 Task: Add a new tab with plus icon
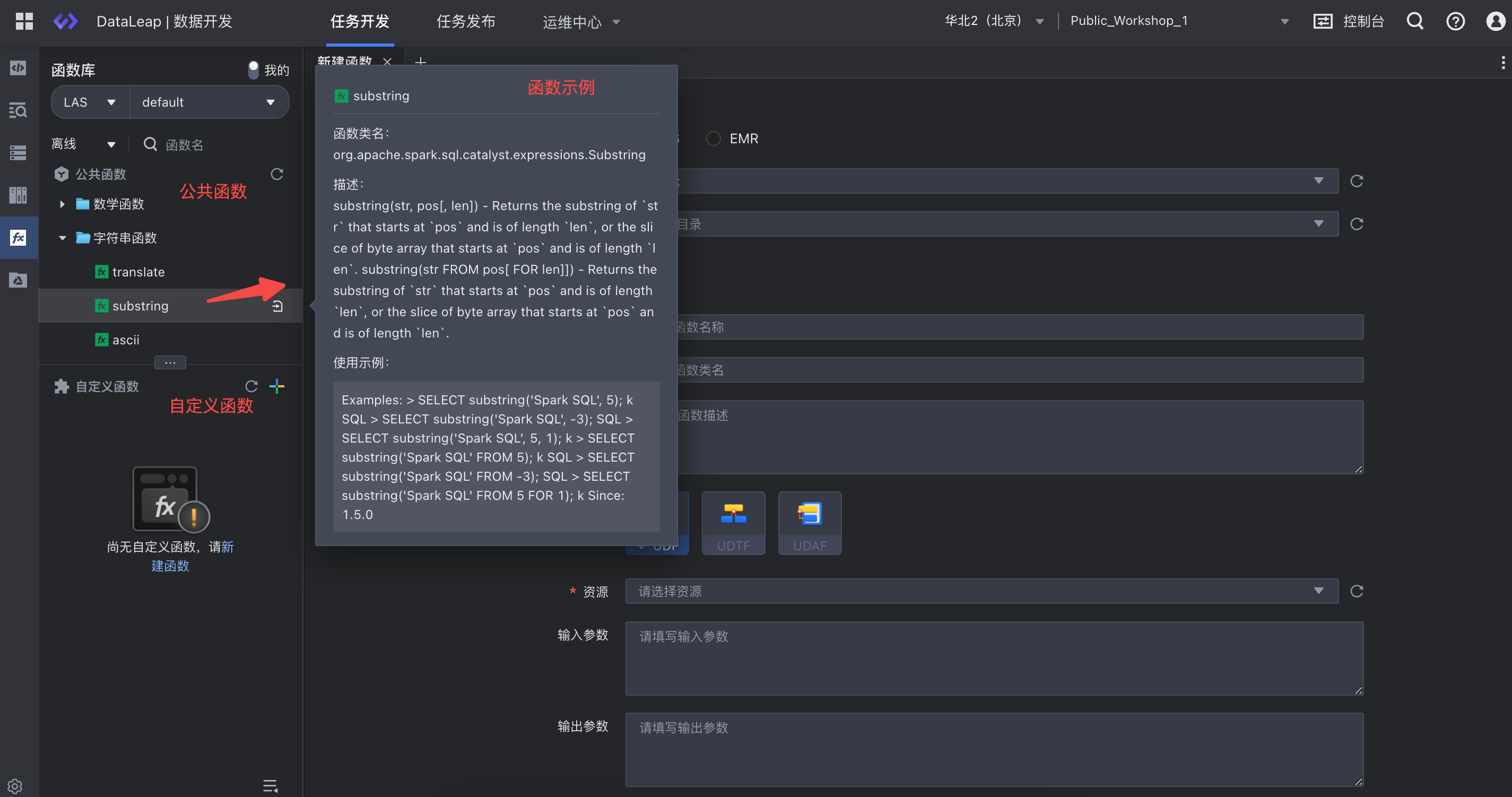point(420,62)
